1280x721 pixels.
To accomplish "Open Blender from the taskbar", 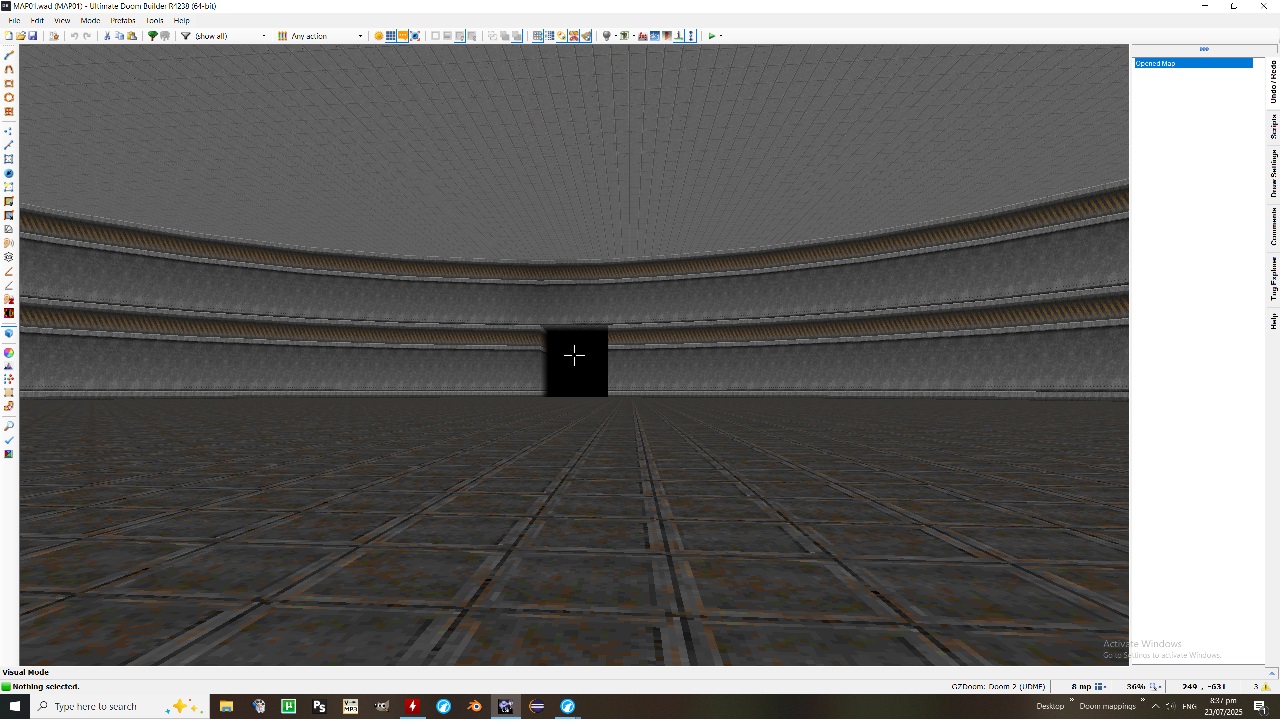I will (474, 706).
